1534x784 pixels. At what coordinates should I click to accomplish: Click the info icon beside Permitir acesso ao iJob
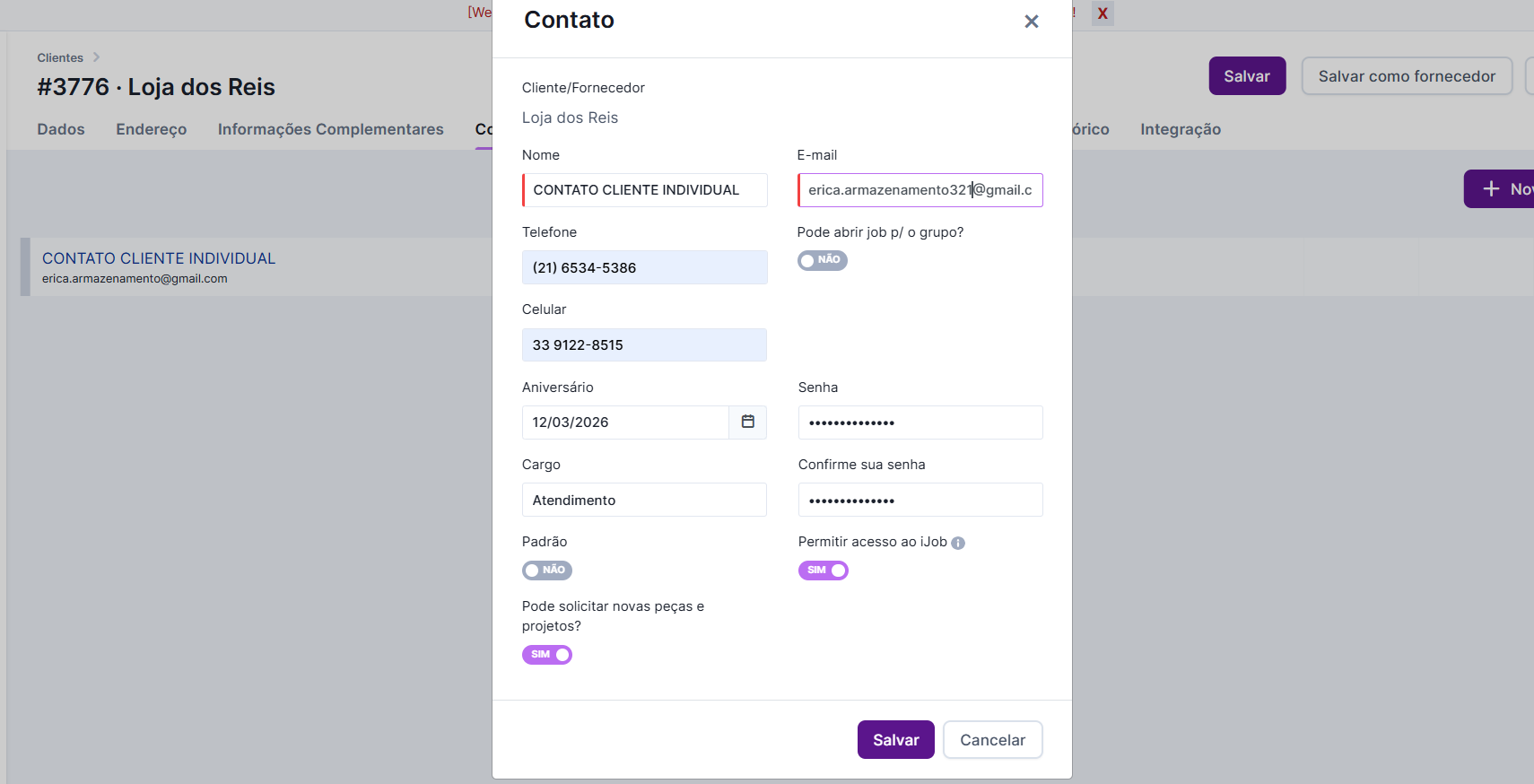(x=958, y=543)
